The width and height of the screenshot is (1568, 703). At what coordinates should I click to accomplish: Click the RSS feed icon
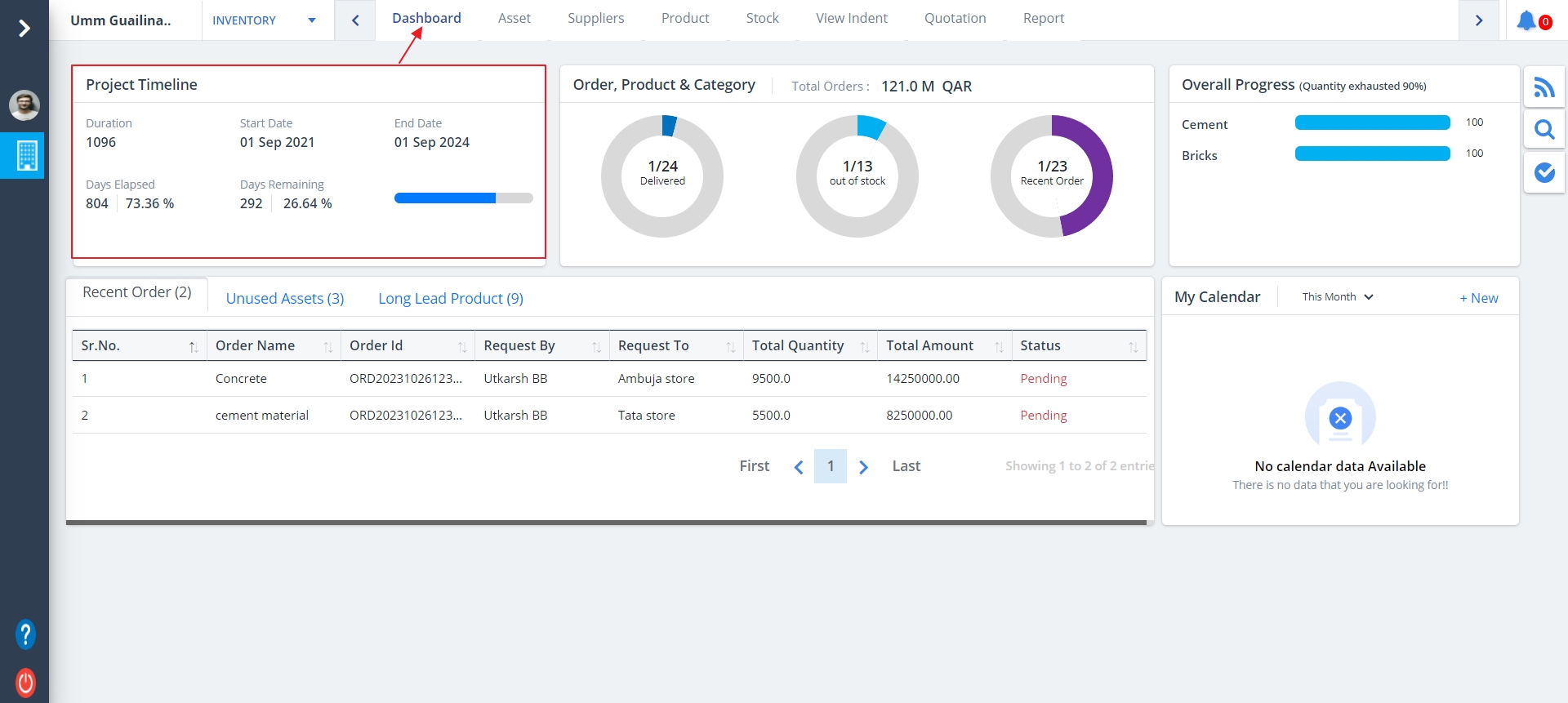(1543, 87)
